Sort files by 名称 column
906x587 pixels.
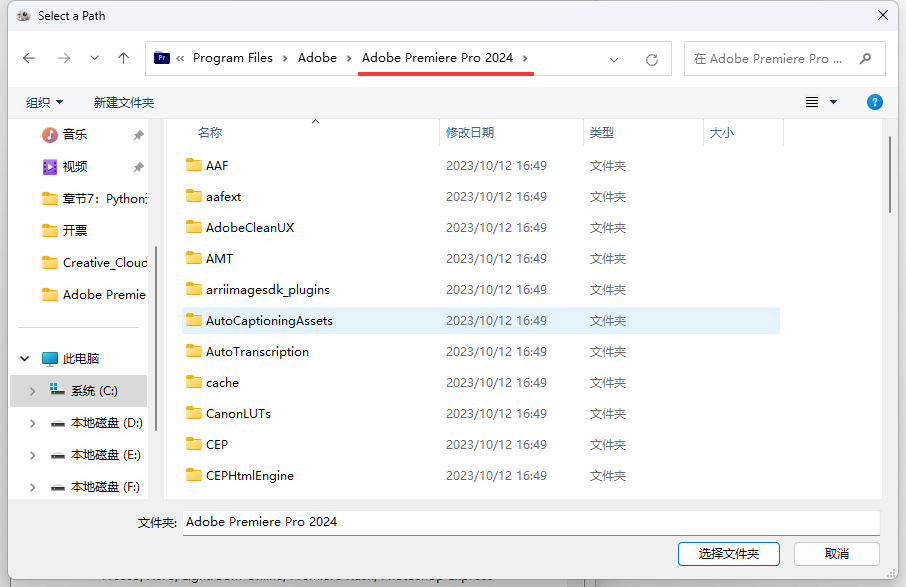point(210,133)
